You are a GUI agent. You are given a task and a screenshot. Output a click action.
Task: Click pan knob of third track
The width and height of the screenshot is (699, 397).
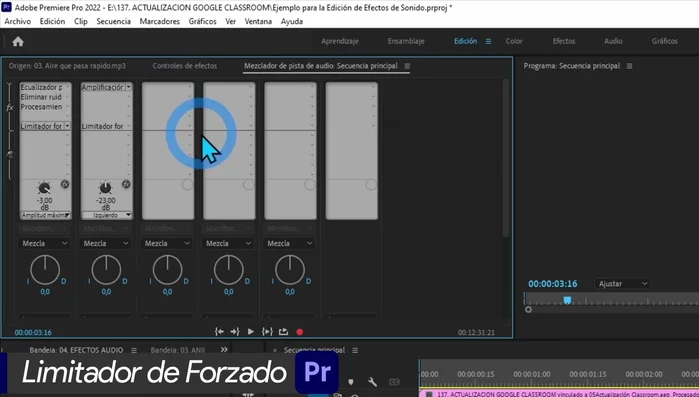coord(167,270)
